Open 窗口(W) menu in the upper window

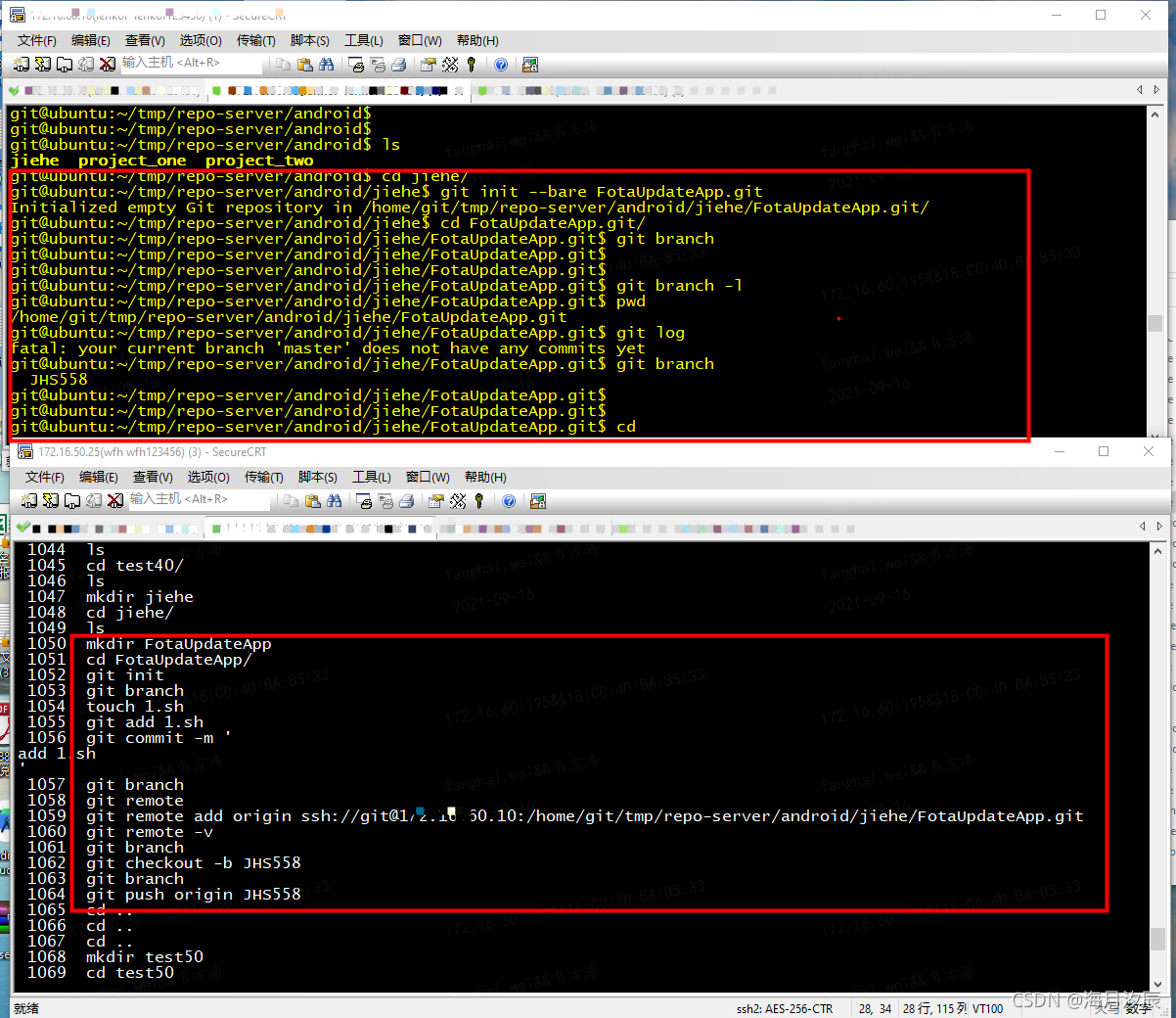point(420,40)
